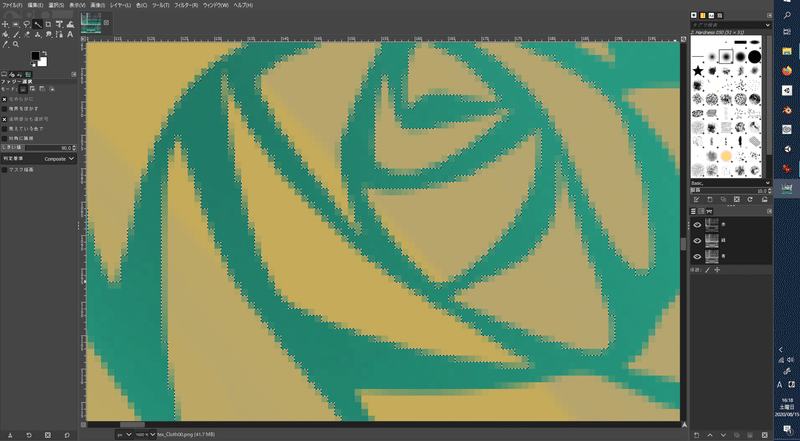
Task: Set selection mode to Replace
Action: tap(23, 89)
